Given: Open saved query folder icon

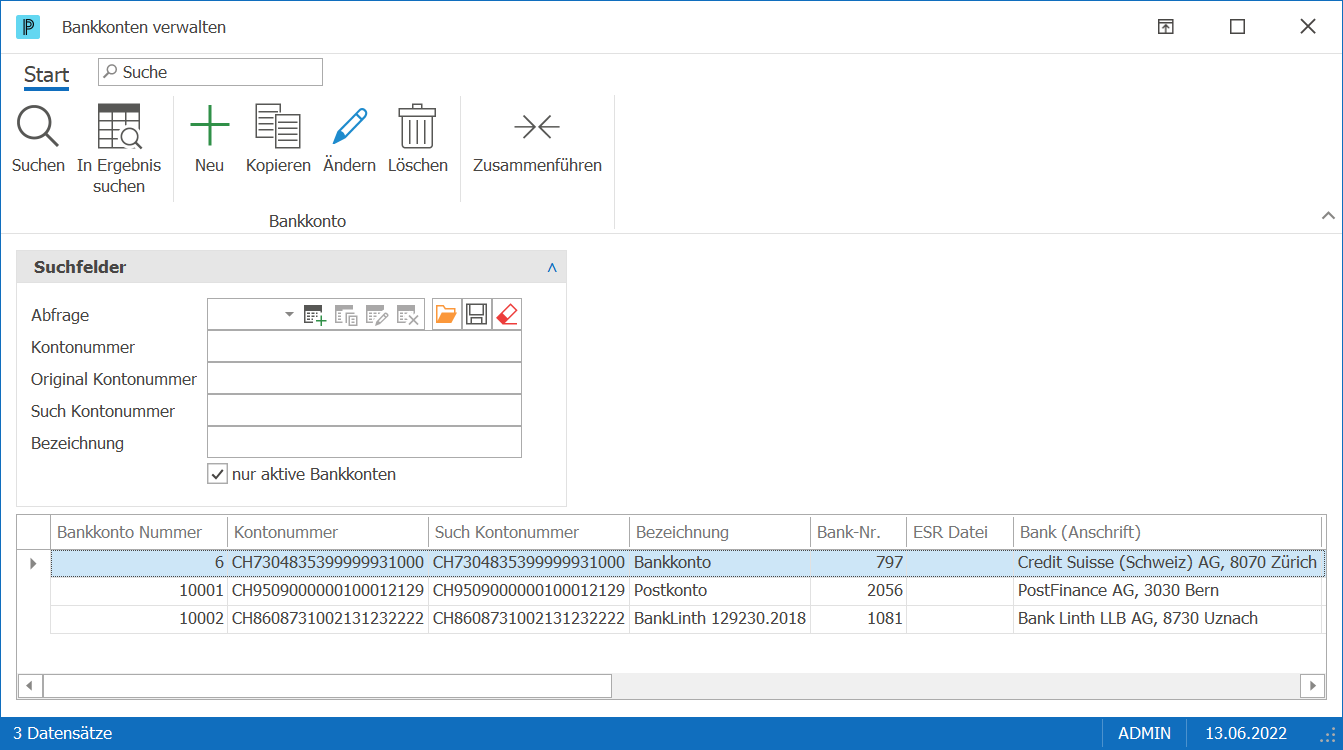Looking at the screenshot, I should (x=446, y=315).
